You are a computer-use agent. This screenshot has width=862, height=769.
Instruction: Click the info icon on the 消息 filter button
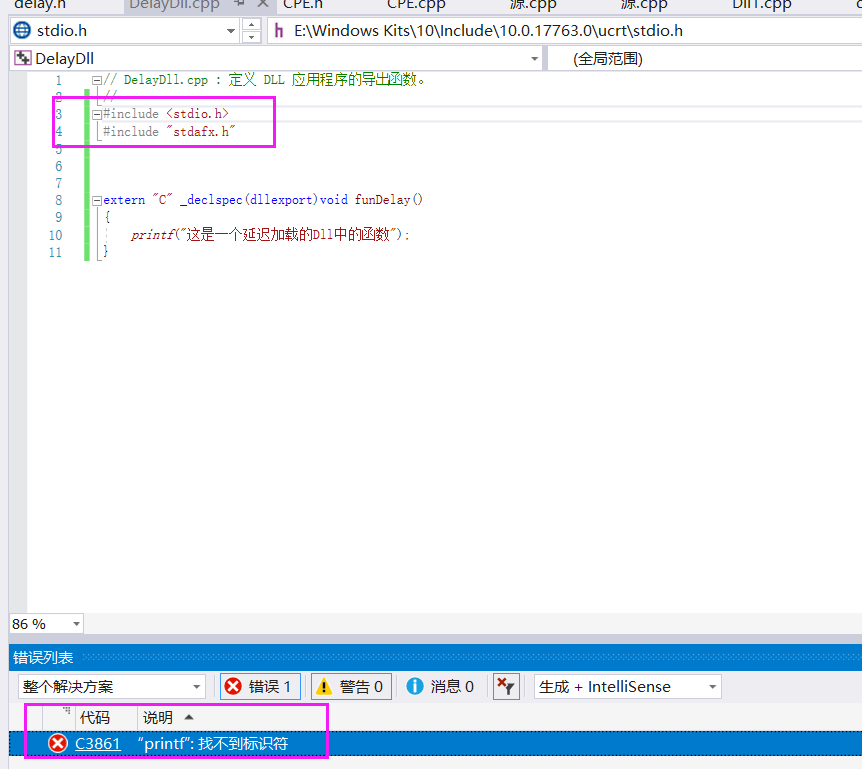pyautogui.click(x=416, y=686)
